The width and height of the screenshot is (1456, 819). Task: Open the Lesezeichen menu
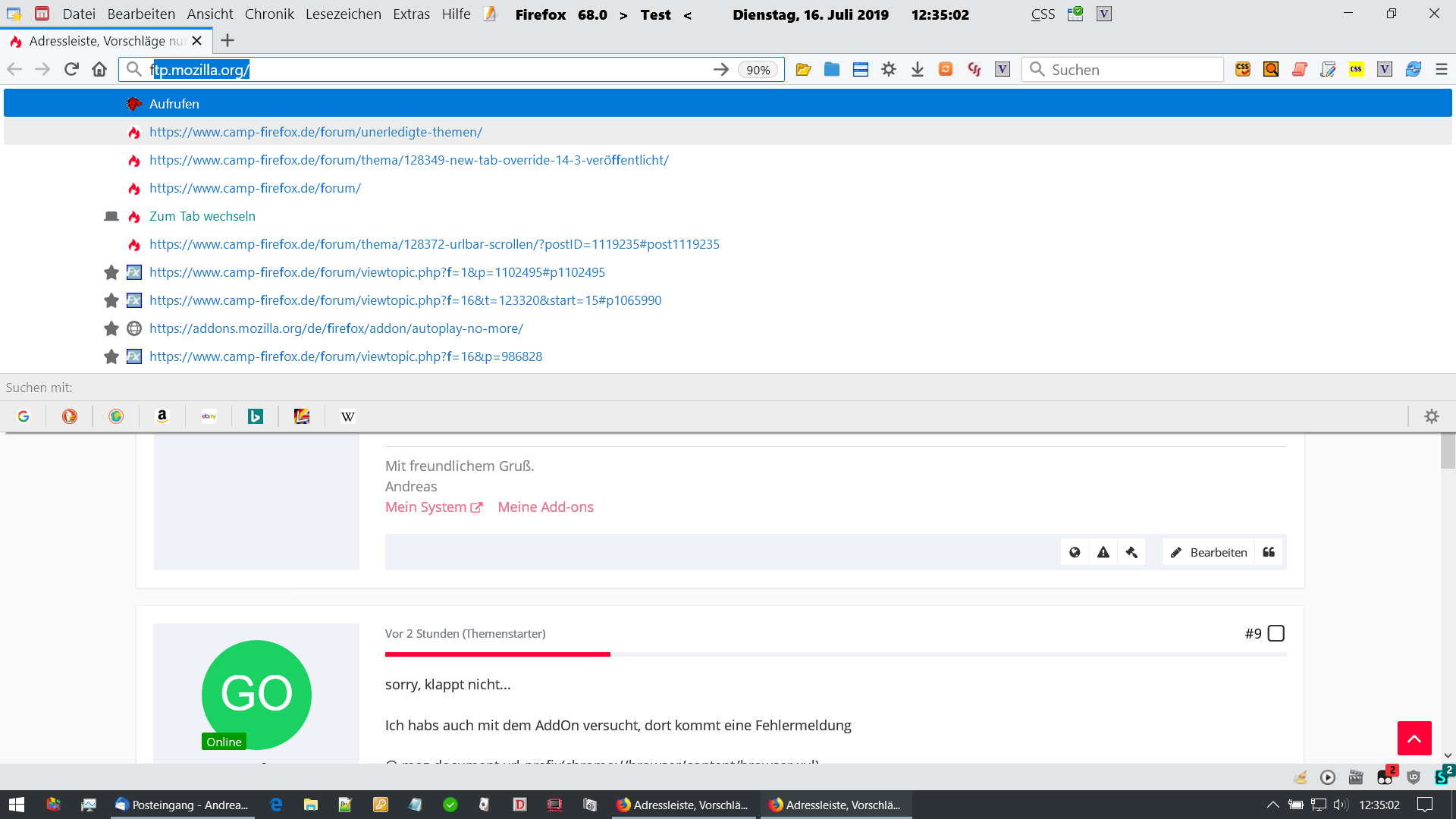point(343,14)
